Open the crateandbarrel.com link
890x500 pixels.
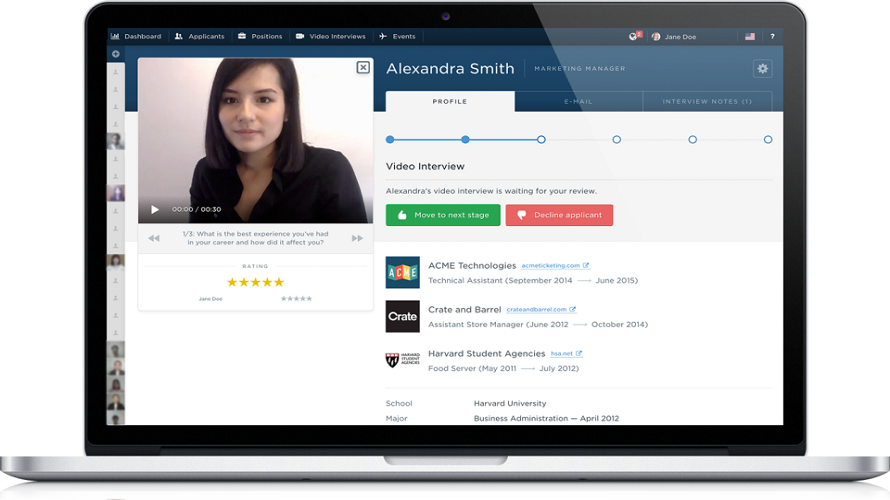[541, 310]
